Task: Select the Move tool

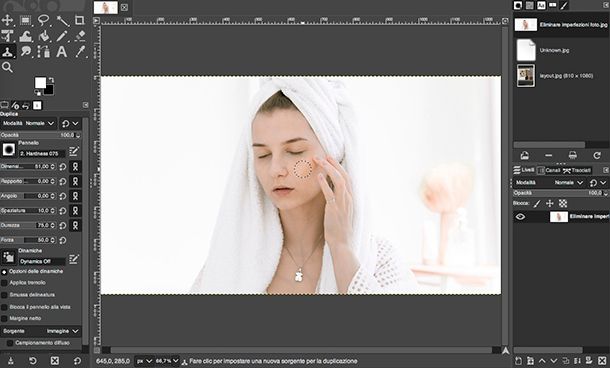Action: click(x=7, y=20)
